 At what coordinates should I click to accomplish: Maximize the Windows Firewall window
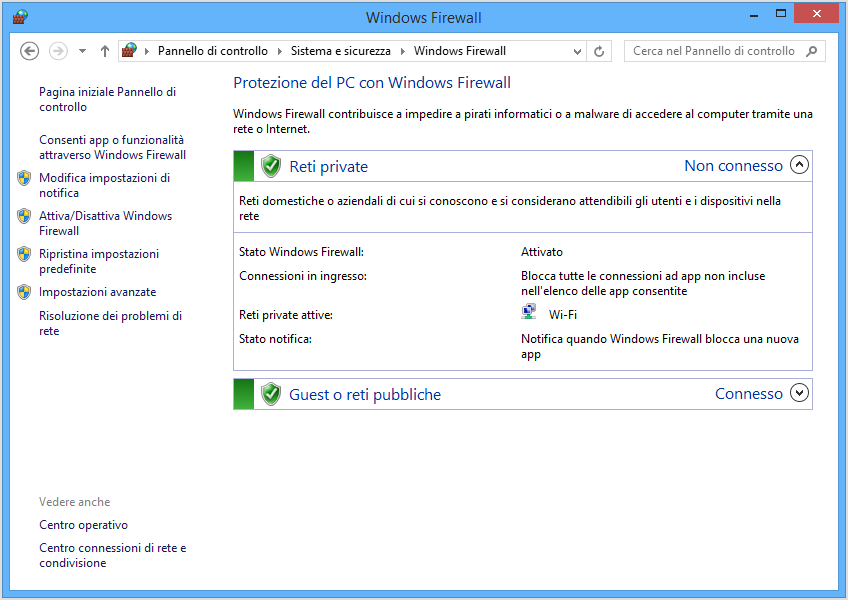(x=780, y=14)
